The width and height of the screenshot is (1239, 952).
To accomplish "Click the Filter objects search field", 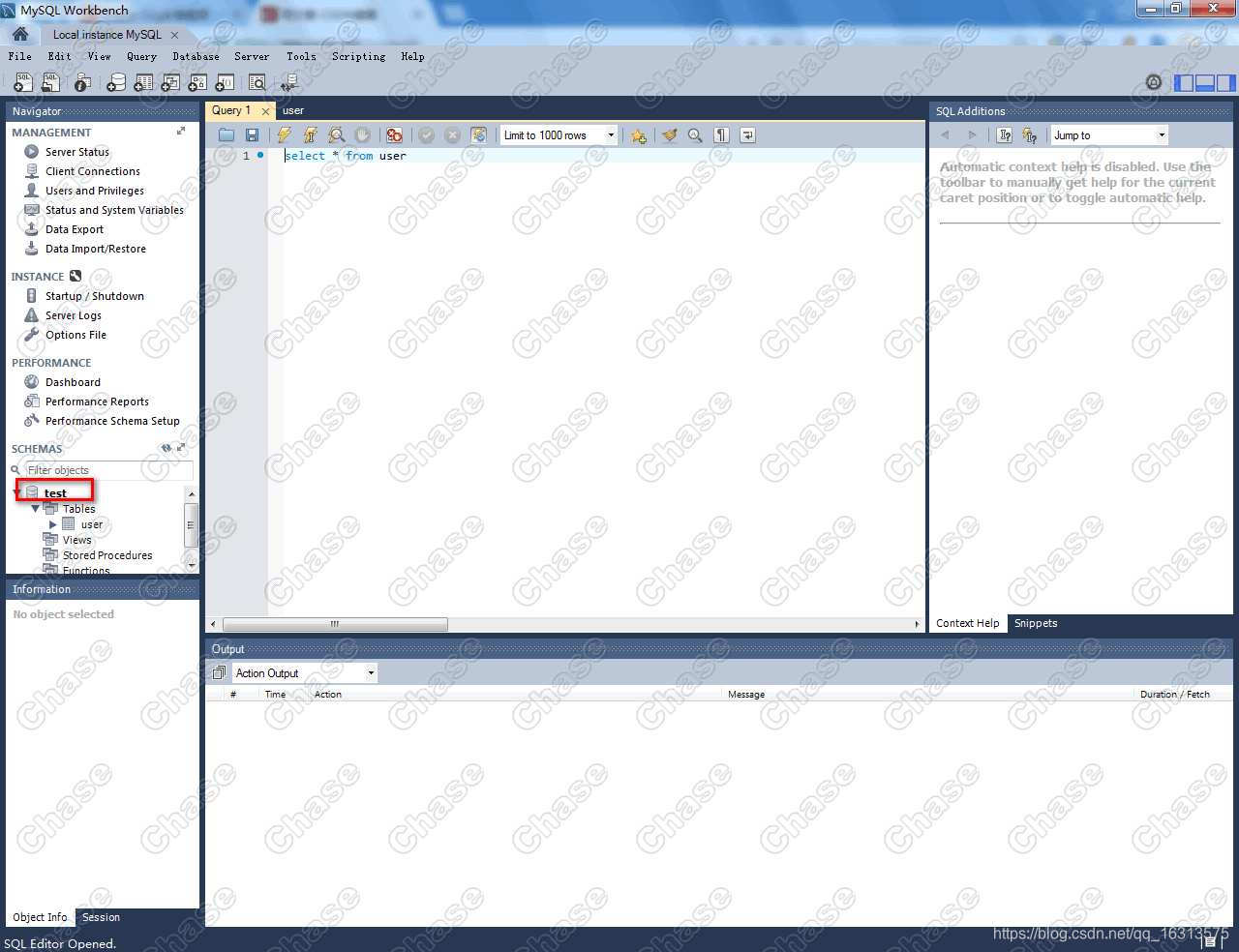I will click(108, 470).
